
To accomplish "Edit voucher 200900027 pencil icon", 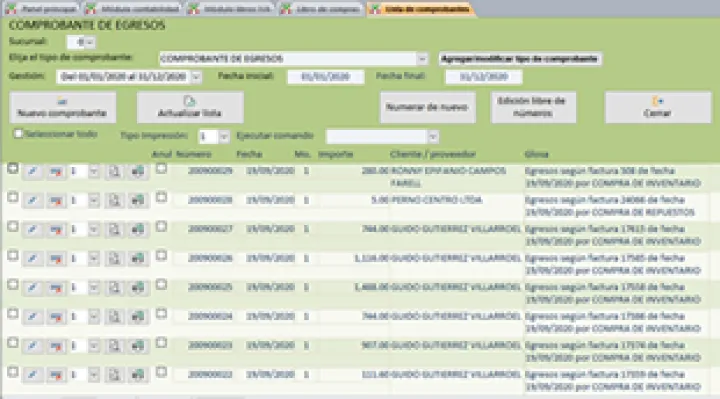I will pyautogui.click(x=33, y=230).
